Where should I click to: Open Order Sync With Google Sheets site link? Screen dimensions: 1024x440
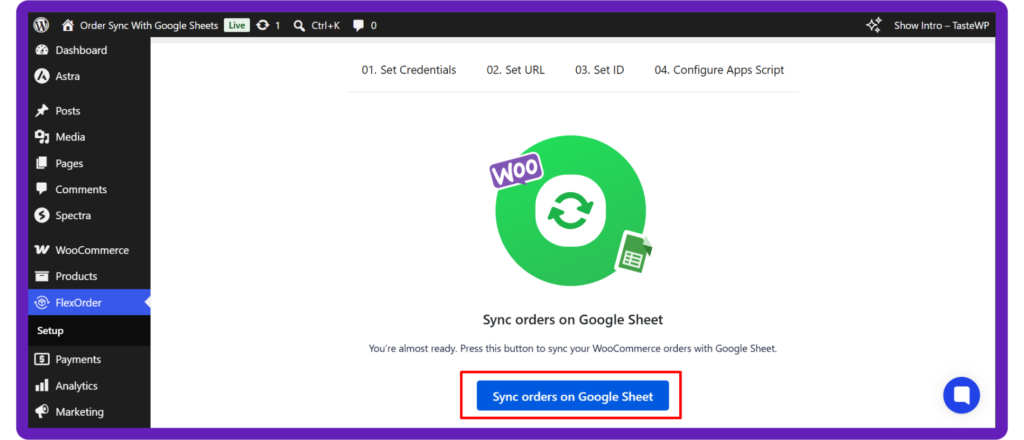[149, 25]
